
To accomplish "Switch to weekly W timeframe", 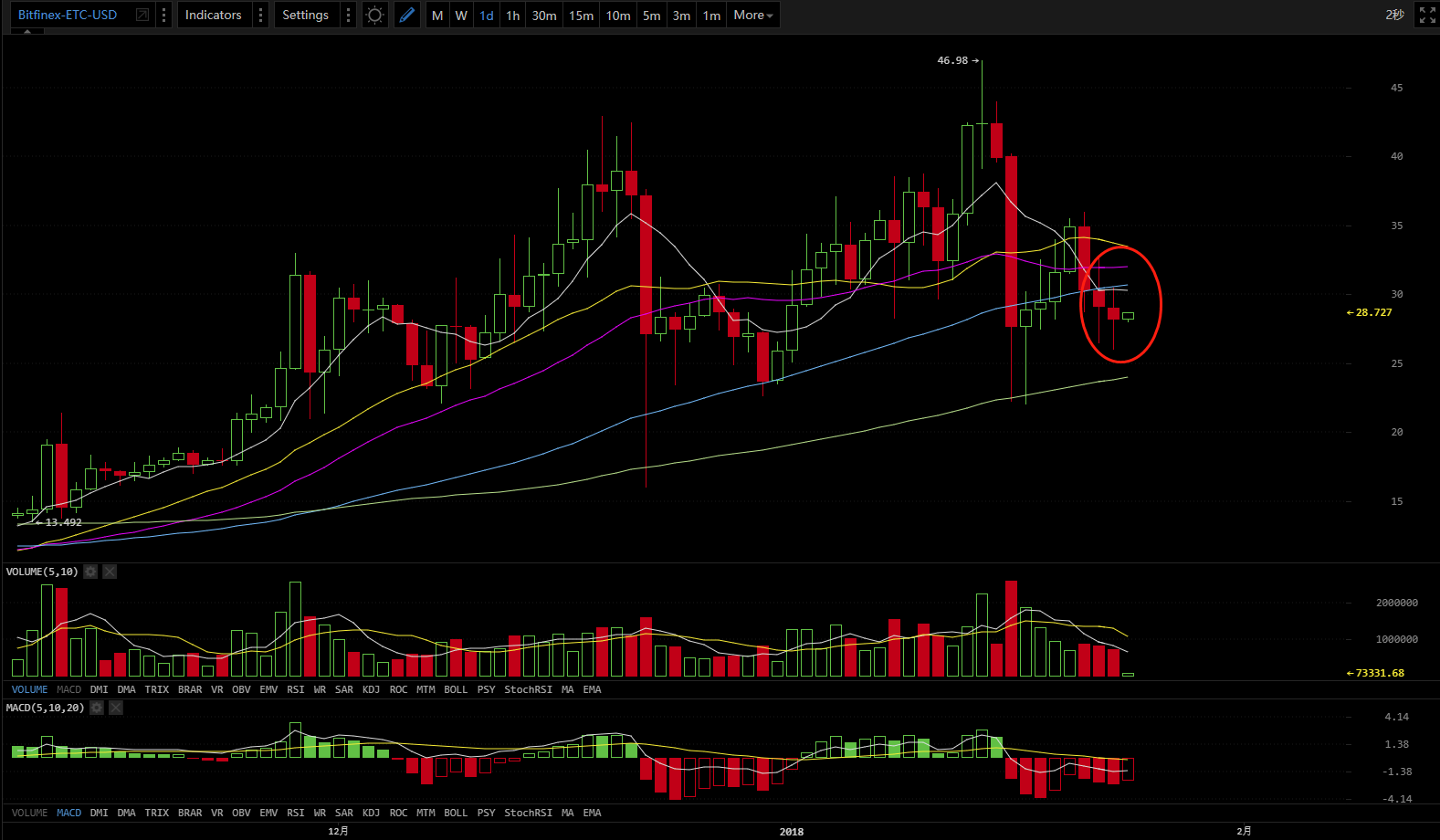I will tap(461, 16).
